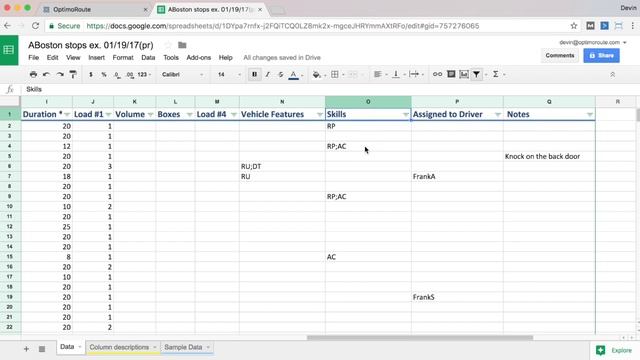The width and height of the screenshot is (640, 360).
Task: Star the spreadsheet title
Action: tap(168, 45)
